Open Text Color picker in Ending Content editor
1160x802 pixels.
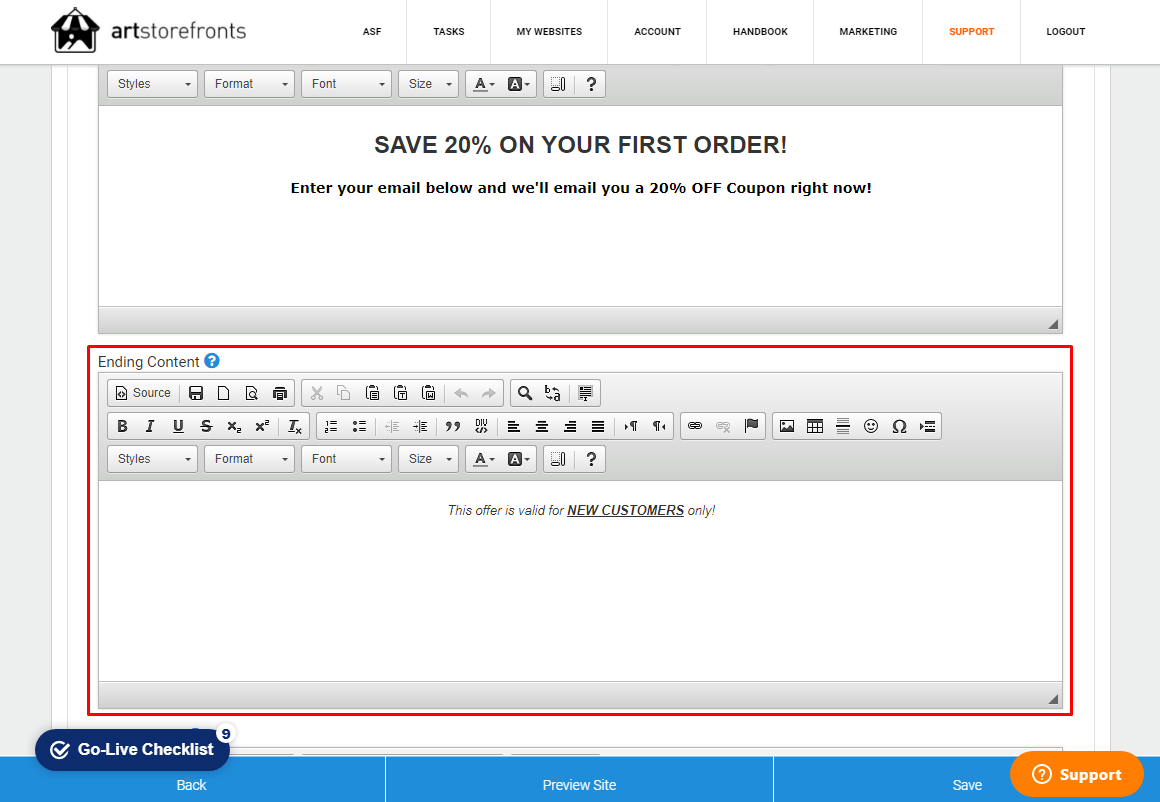483,459
